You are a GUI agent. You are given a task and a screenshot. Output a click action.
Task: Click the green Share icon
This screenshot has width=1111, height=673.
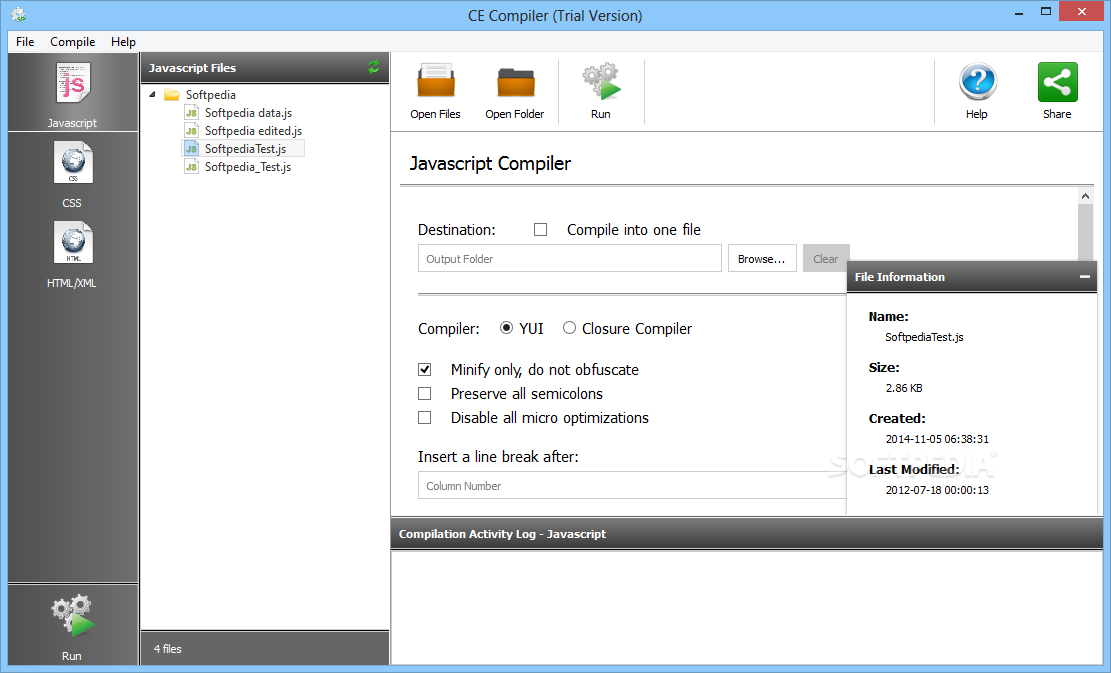click(x=1057, y=82)
